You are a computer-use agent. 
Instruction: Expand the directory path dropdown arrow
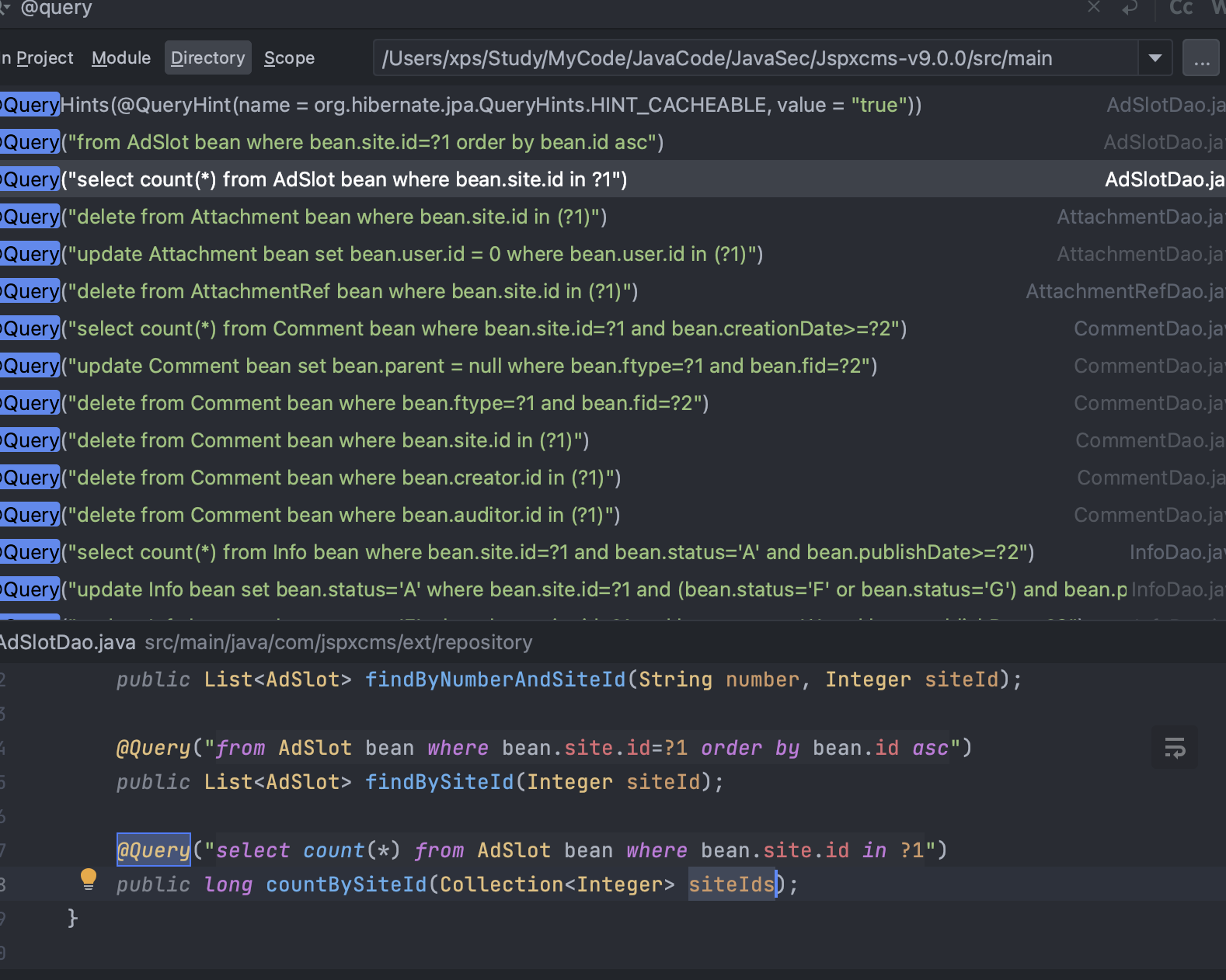pos(1155,58)
